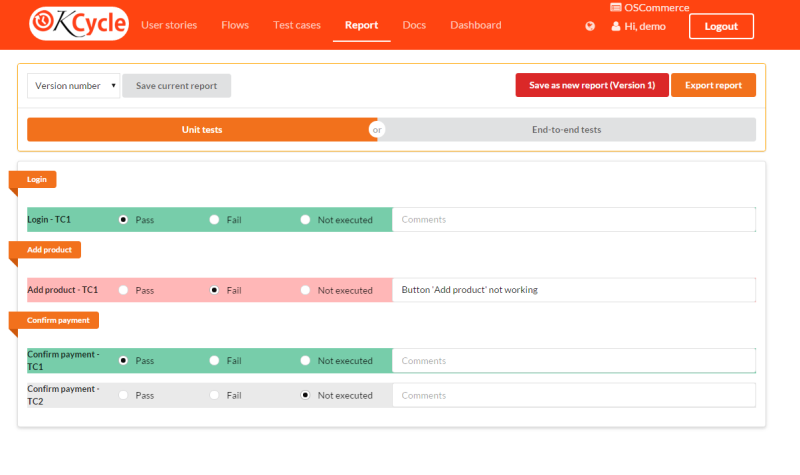Click the Add product - TC1 test name

coord(62,290)
